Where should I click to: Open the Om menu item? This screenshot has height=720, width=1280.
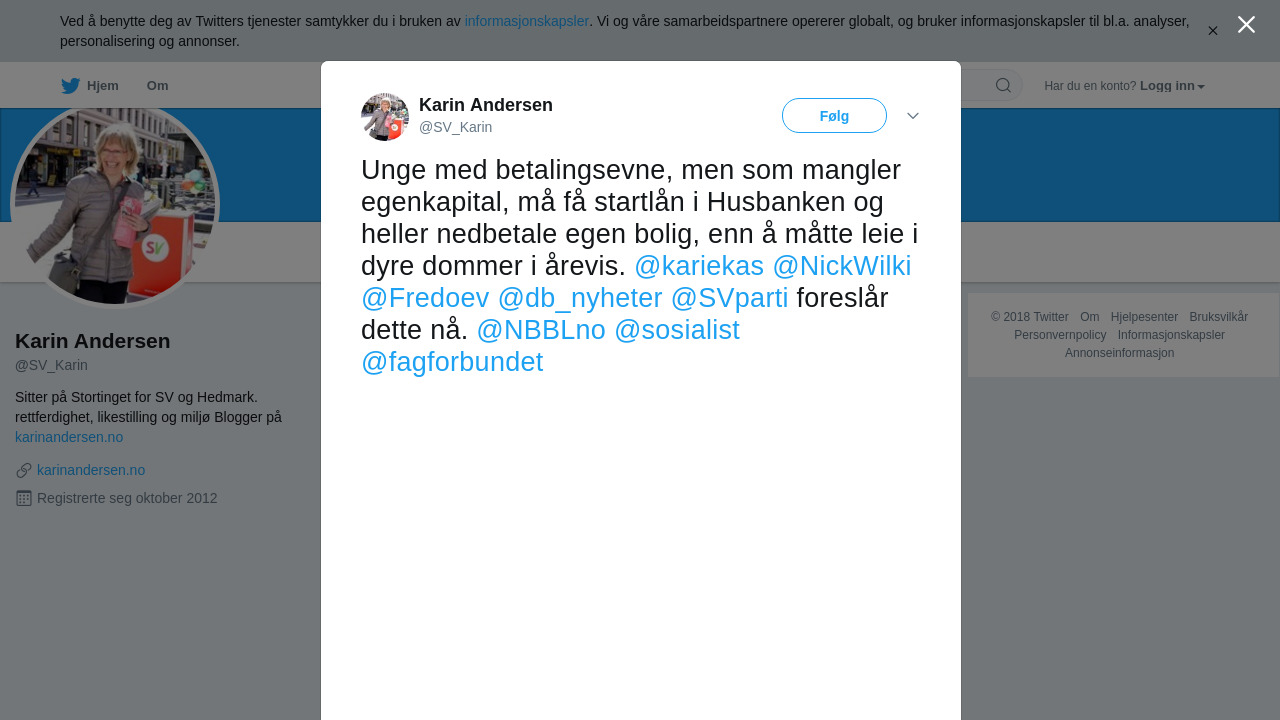tap(157, 86)
